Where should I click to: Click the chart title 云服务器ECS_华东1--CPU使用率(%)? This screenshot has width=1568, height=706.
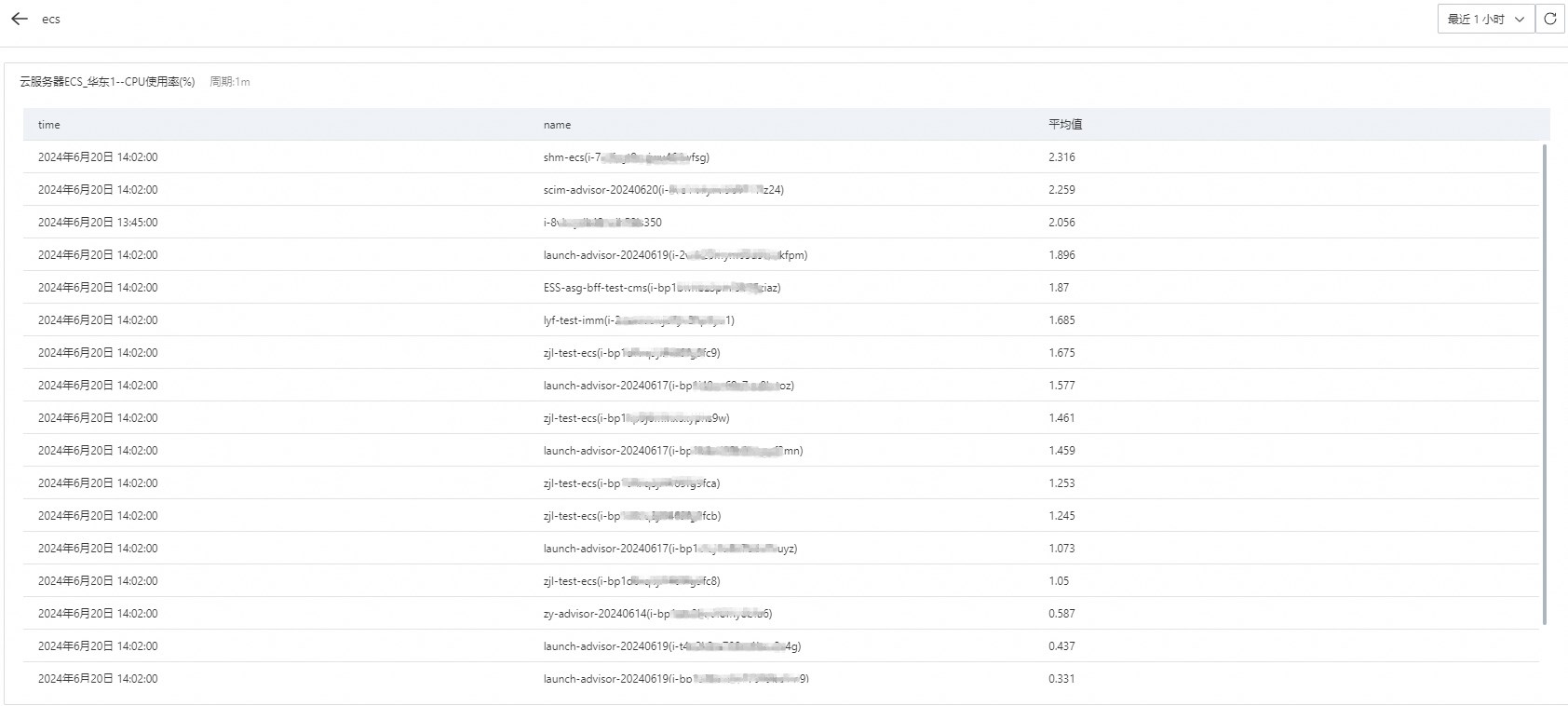107,82
